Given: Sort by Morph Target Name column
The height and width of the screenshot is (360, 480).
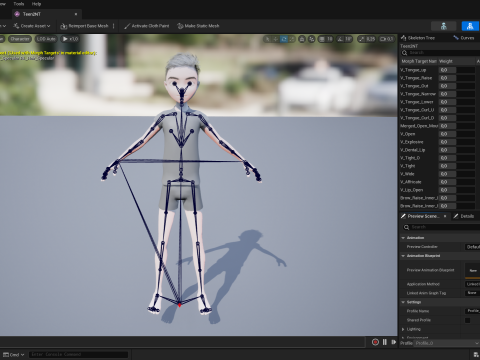Looking at the screenshot, I should pos(419,61).
